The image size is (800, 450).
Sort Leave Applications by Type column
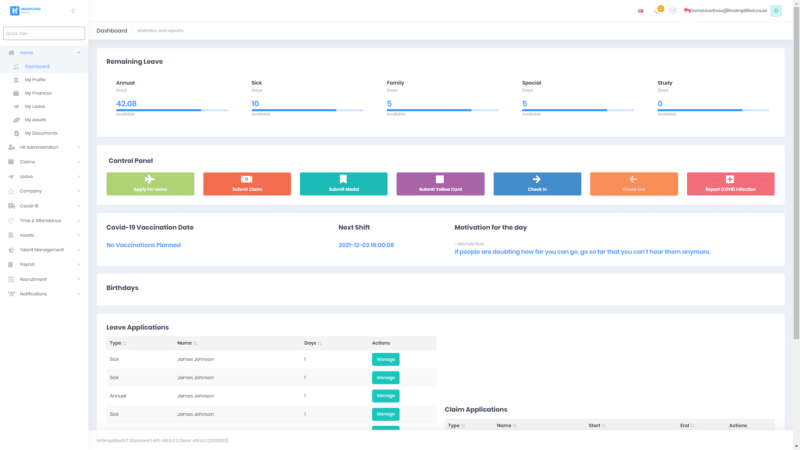point(124,343)
